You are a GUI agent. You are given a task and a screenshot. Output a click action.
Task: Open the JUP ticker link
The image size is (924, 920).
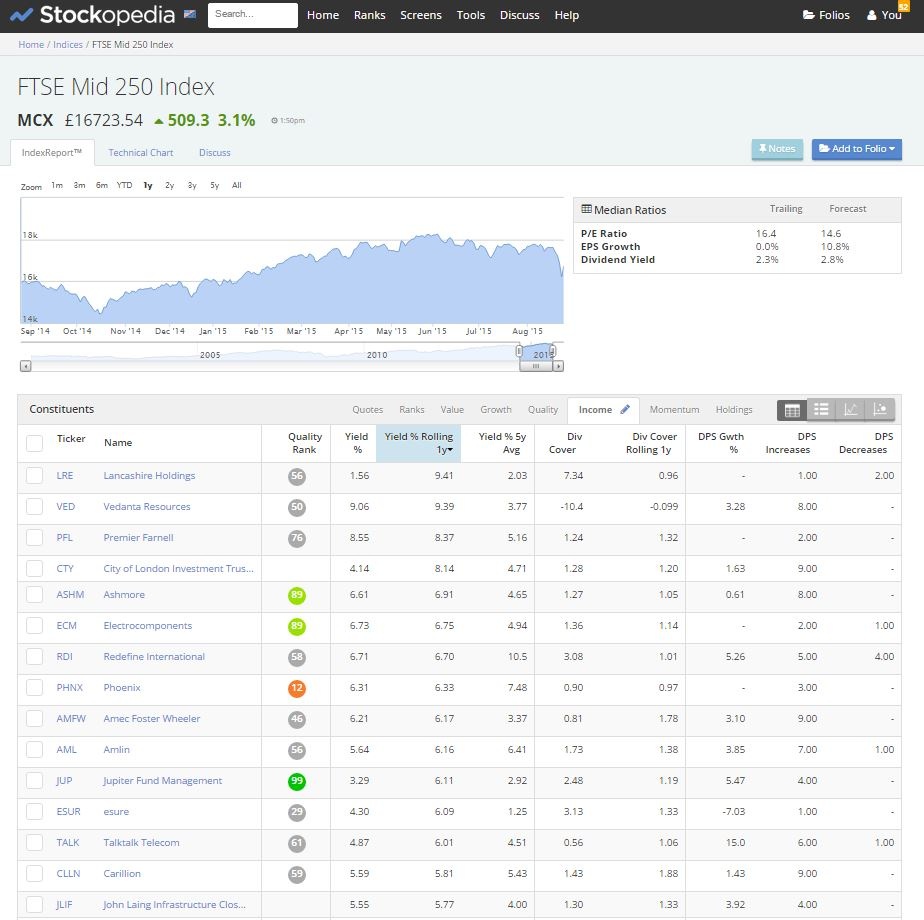point(64,781)
